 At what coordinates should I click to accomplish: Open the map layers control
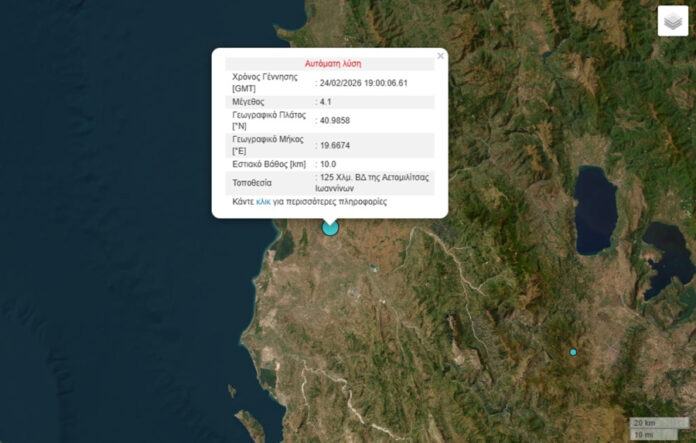tap(672, 22)
